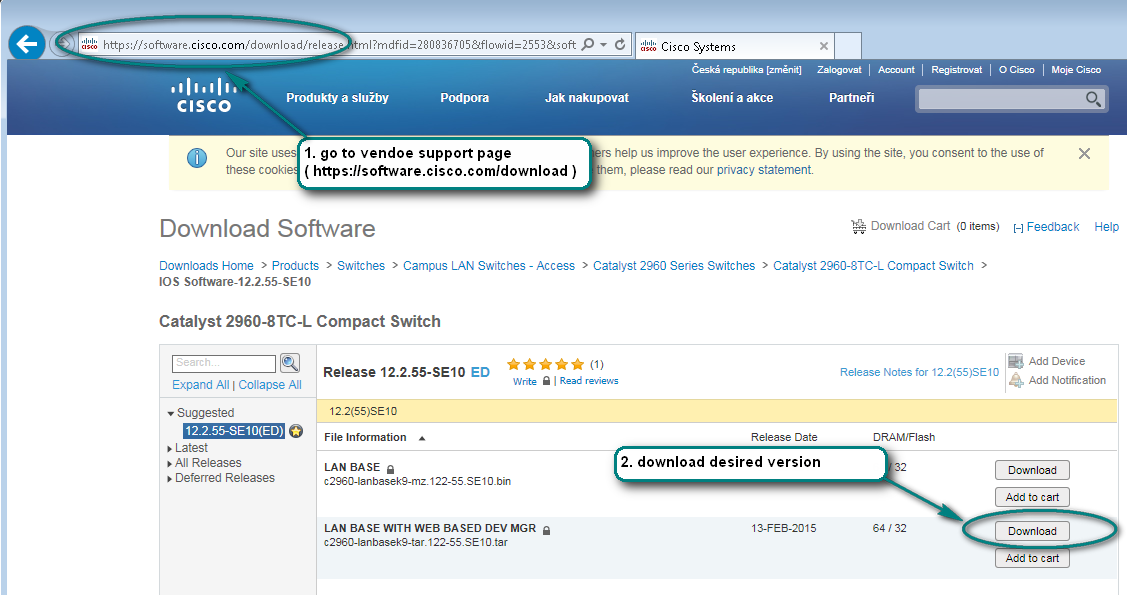
Task: Click the star icon beside 12.2.55-SE10(ED)
Action: coord(295,431)
